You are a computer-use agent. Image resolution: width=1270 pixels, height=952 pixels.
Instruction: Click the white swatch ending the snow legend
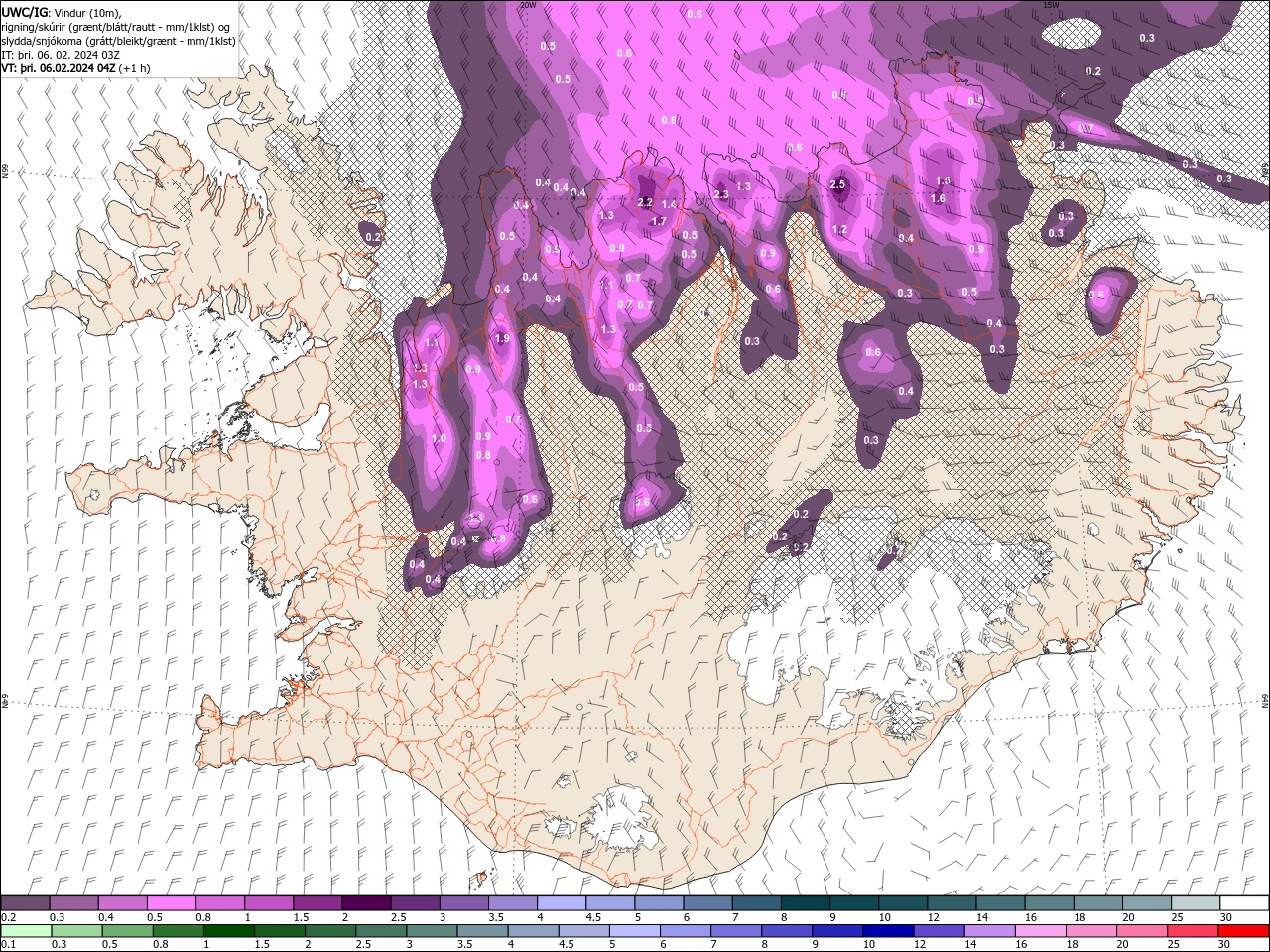(1244, 902)
